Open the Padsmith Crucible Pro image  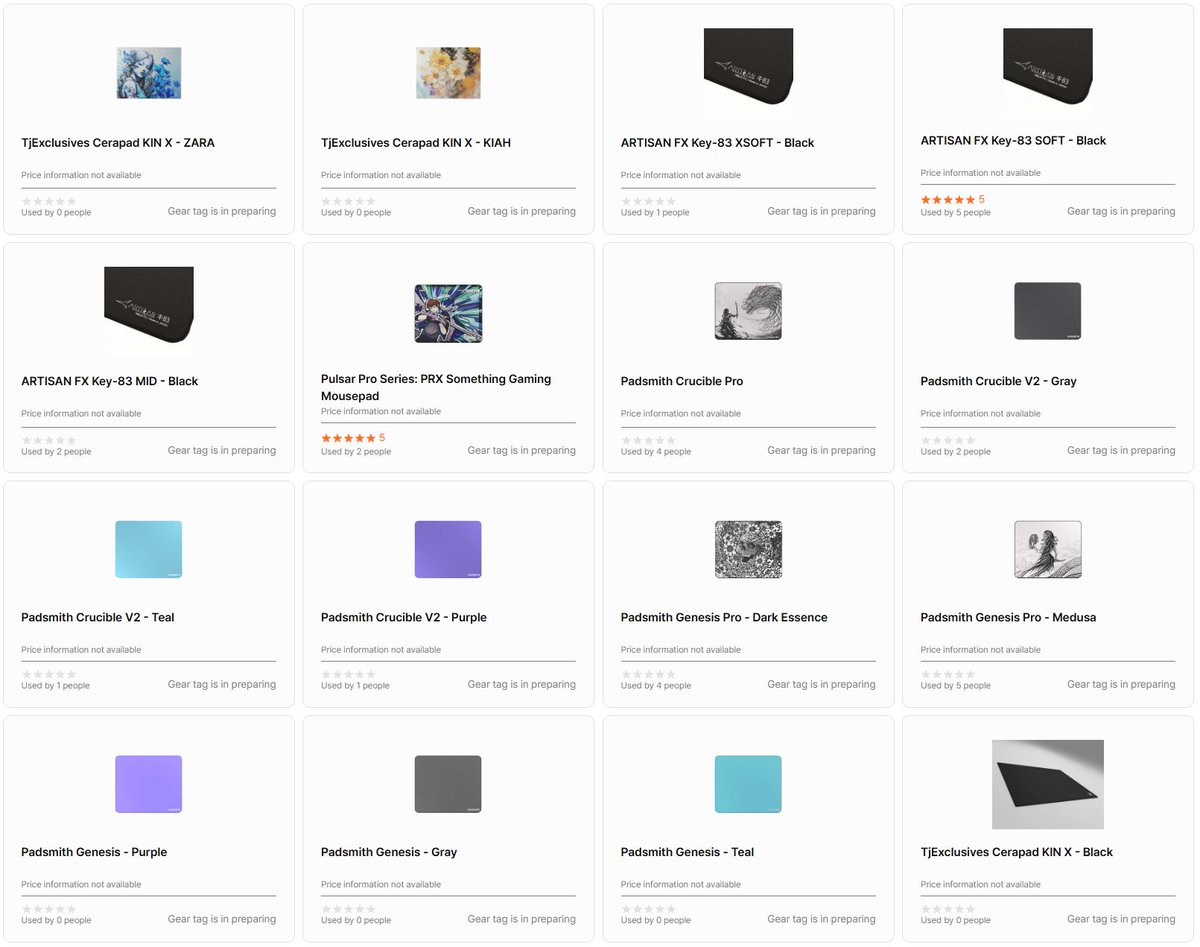pos(748,312)
